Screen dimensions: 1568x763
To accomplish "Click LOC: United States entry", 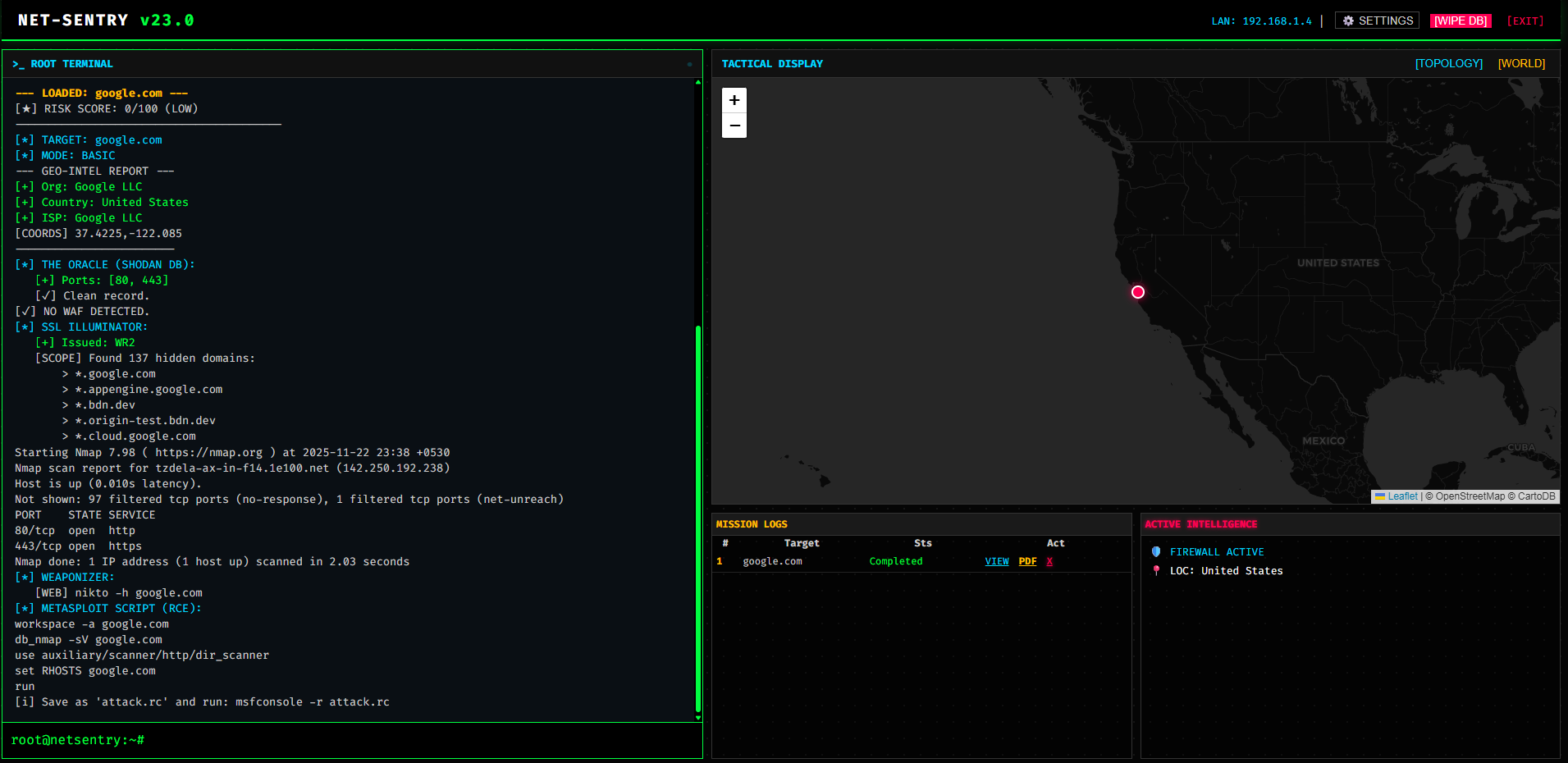I will (1226, 571).
